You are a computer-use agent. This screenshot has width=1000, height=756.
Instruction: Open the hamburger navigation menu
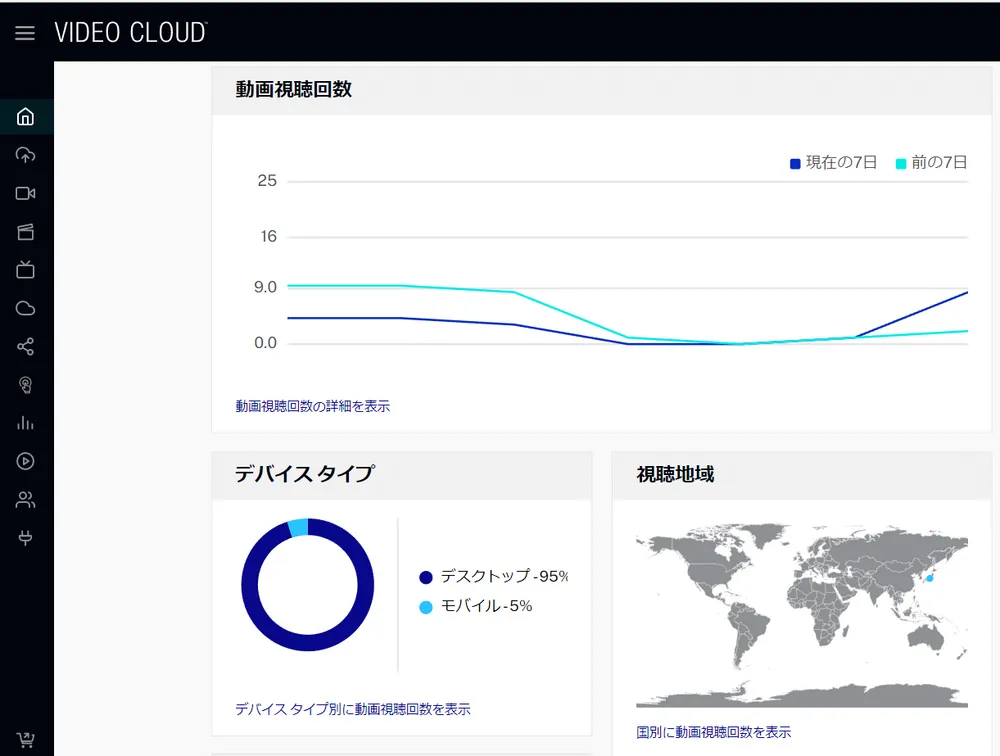coord(24,31)
